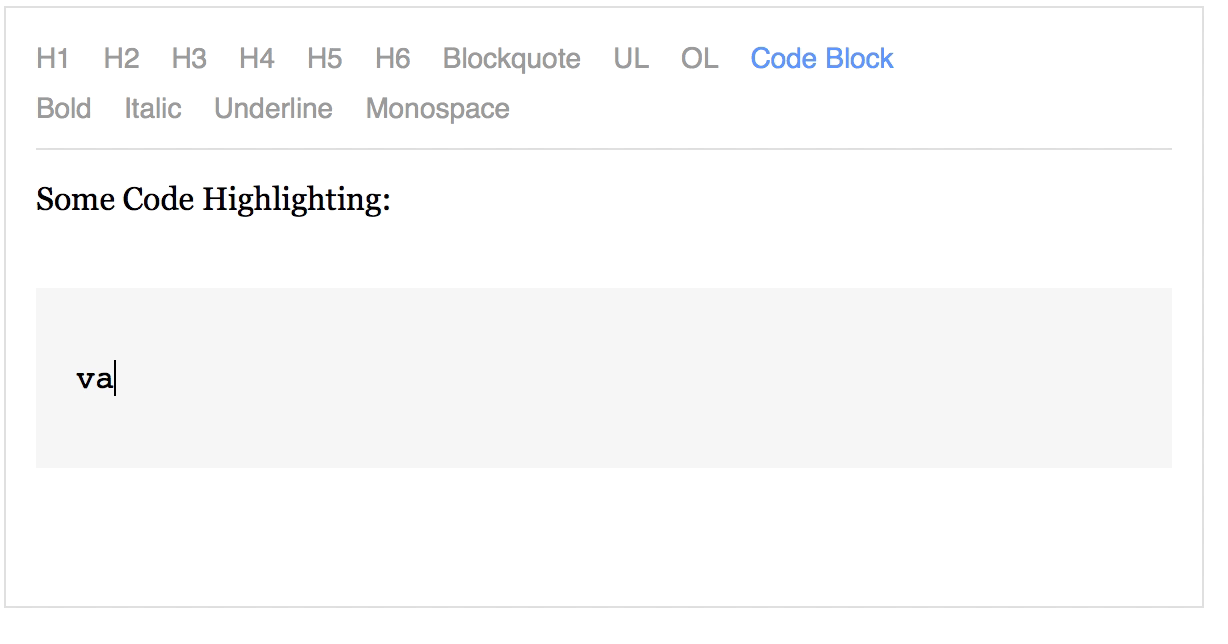Toggle Blockquote formatting
This screenshot has height=644, width=1228.
511,59
